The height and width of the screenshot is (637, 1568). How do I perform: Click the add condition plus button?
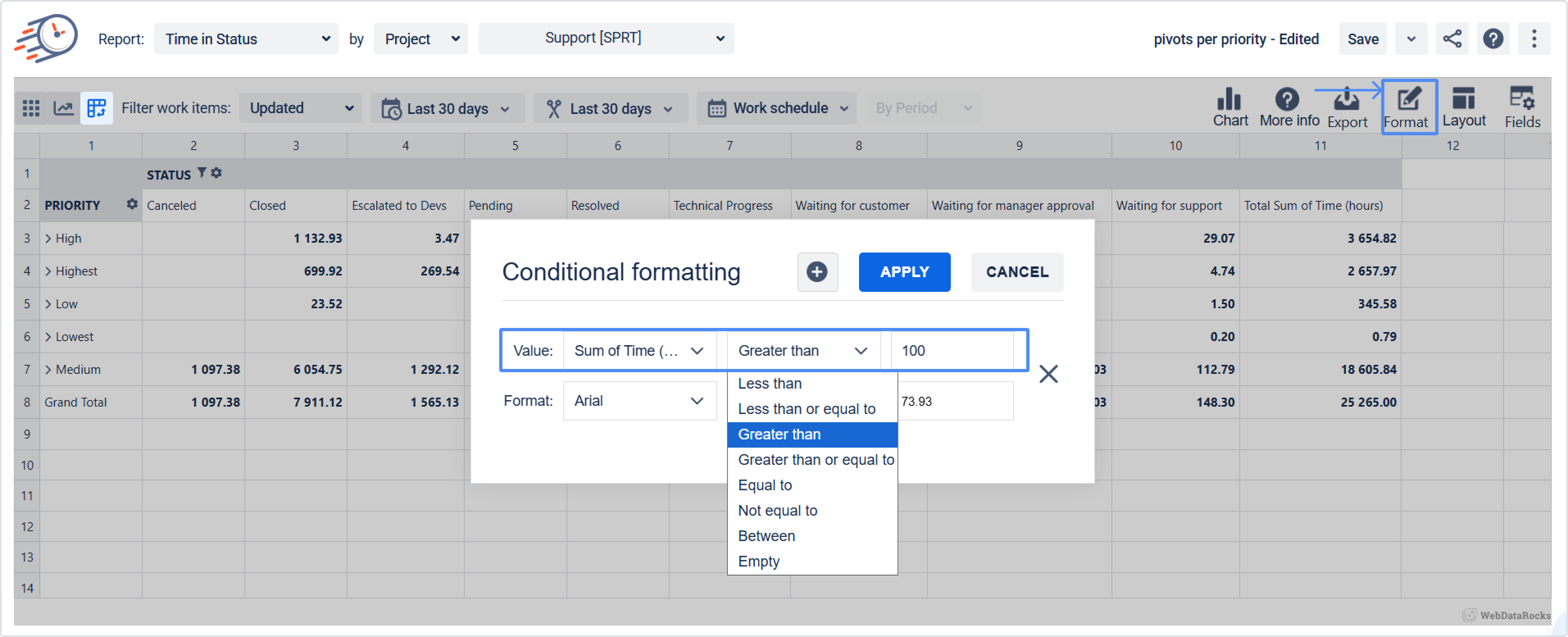tap(817, 272)
